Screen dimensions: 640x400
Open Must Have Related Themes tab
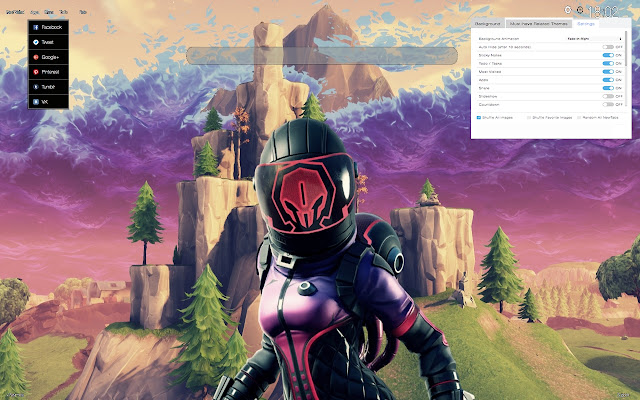tap(538, 24)
